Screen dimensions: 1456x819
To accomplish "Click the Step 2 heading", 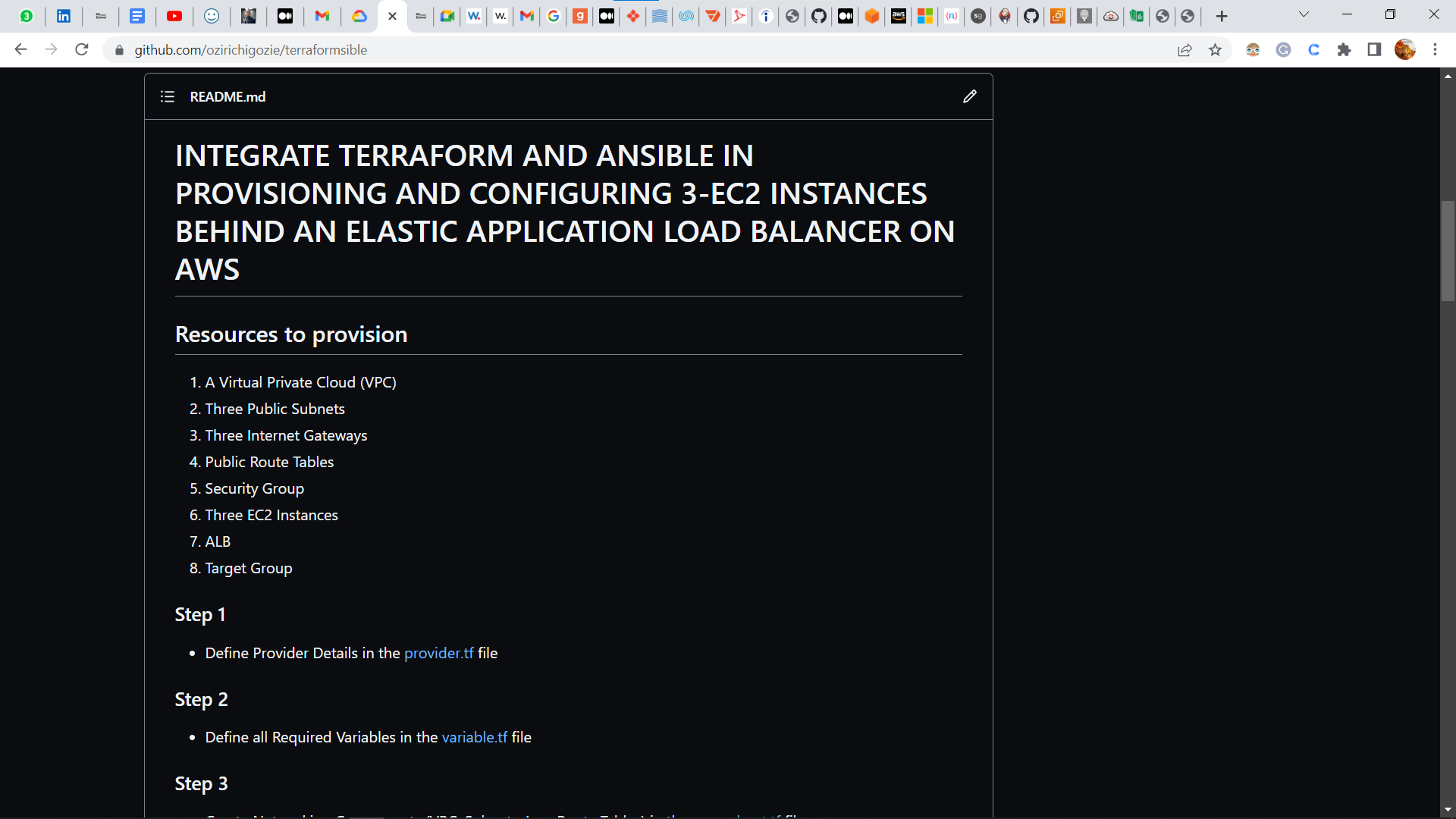I will coord(201,700).
